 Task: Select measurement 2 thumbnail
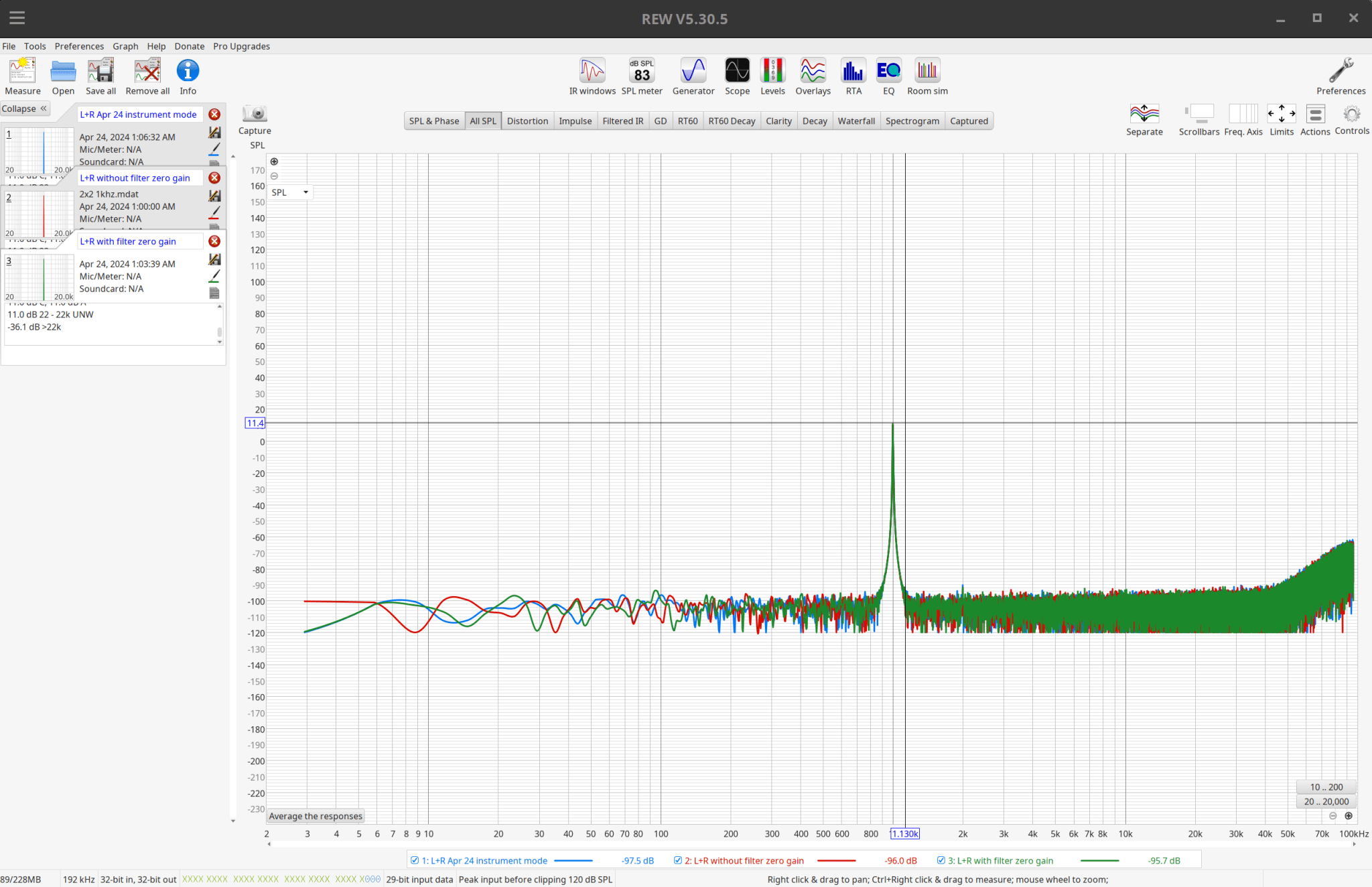tap(40, 214)
